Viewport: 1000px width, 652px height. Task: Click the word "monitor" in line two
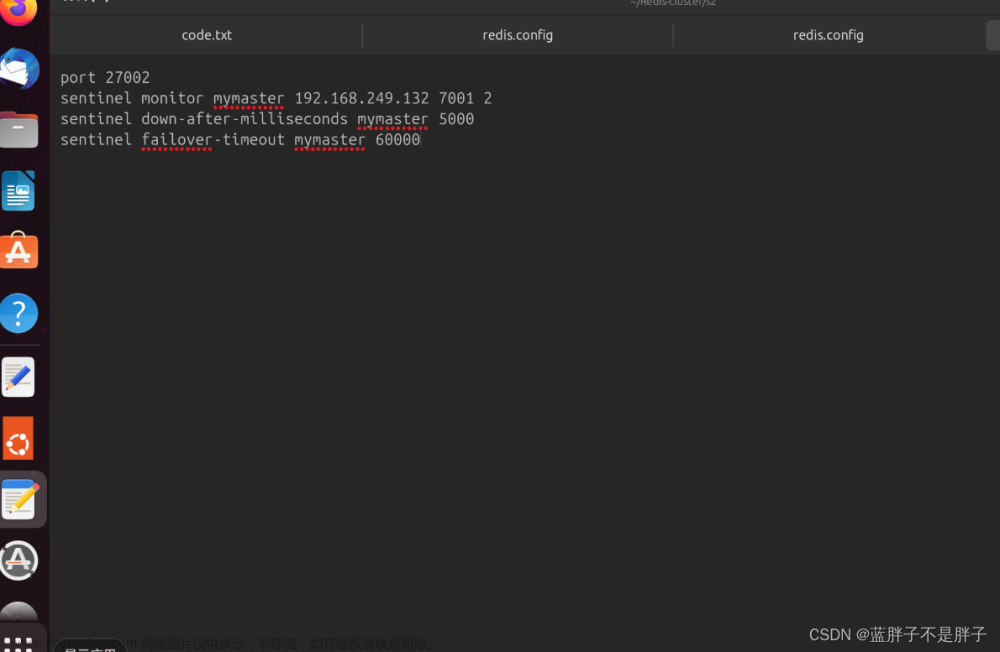(172, 98)
